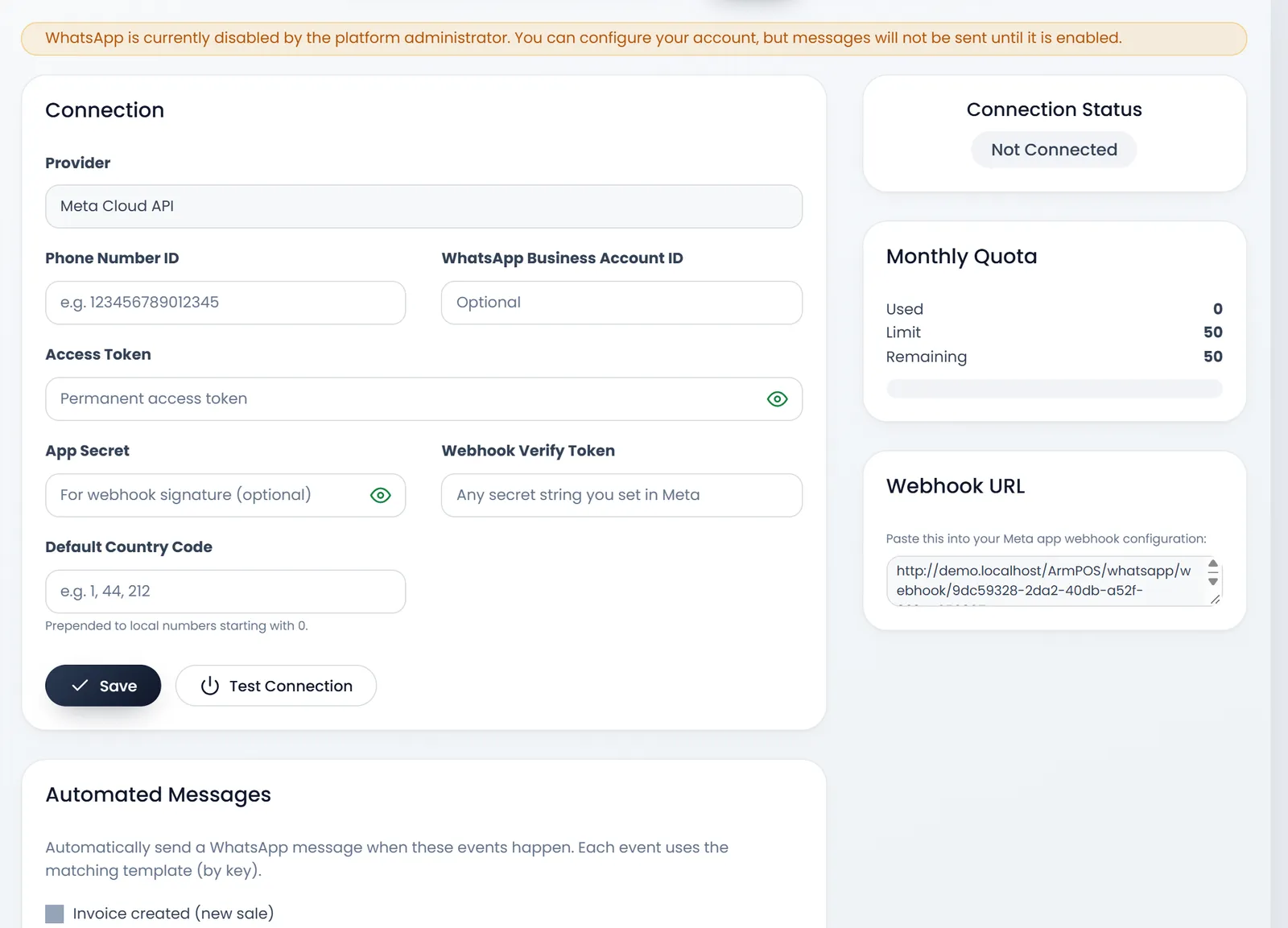Viewport: 1288px width, 928px height.
Task: Click the Used quota value 0
Action: (1218, 309)
